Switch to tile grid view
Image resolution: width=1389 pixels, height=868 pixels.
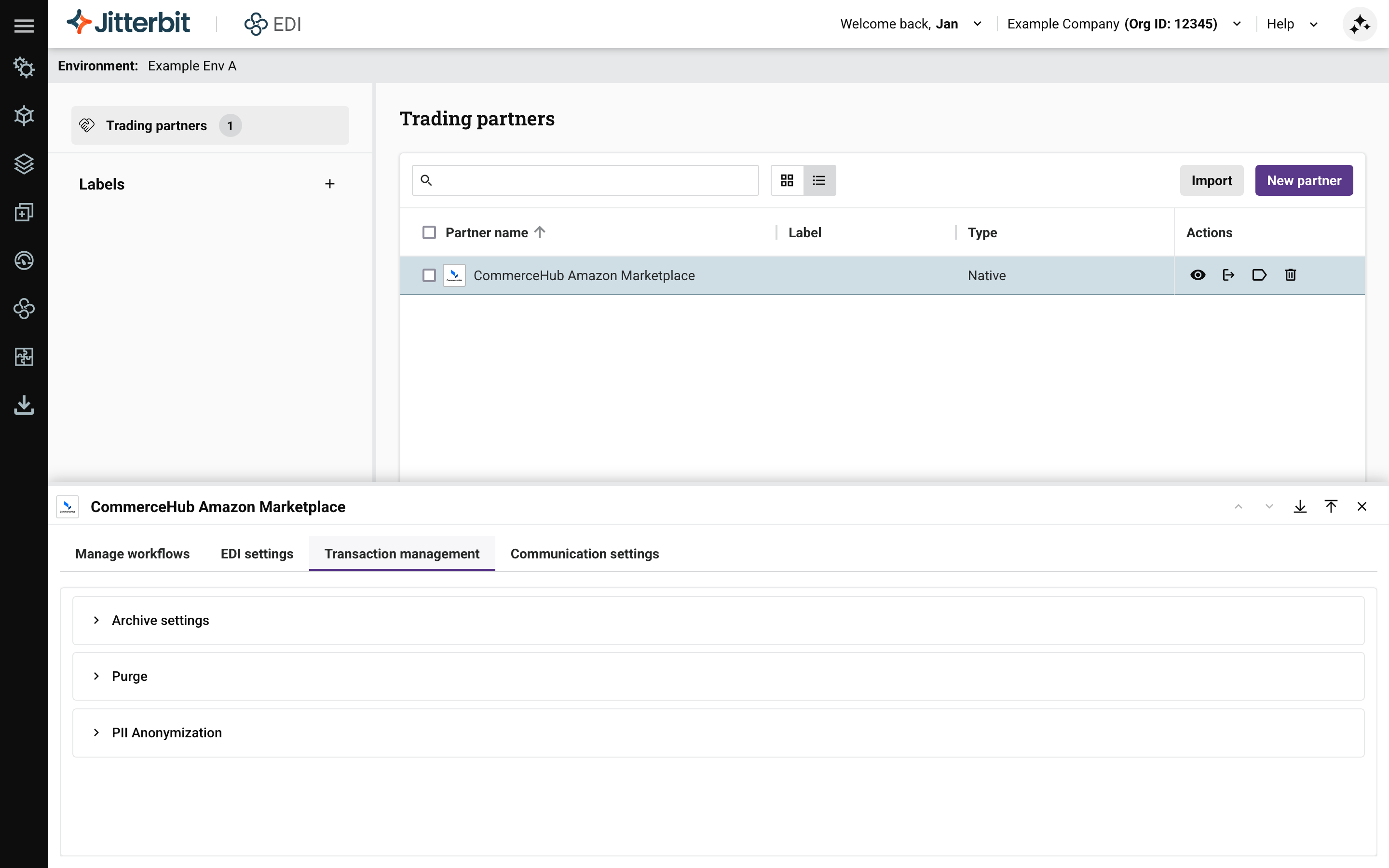[787, 180]
